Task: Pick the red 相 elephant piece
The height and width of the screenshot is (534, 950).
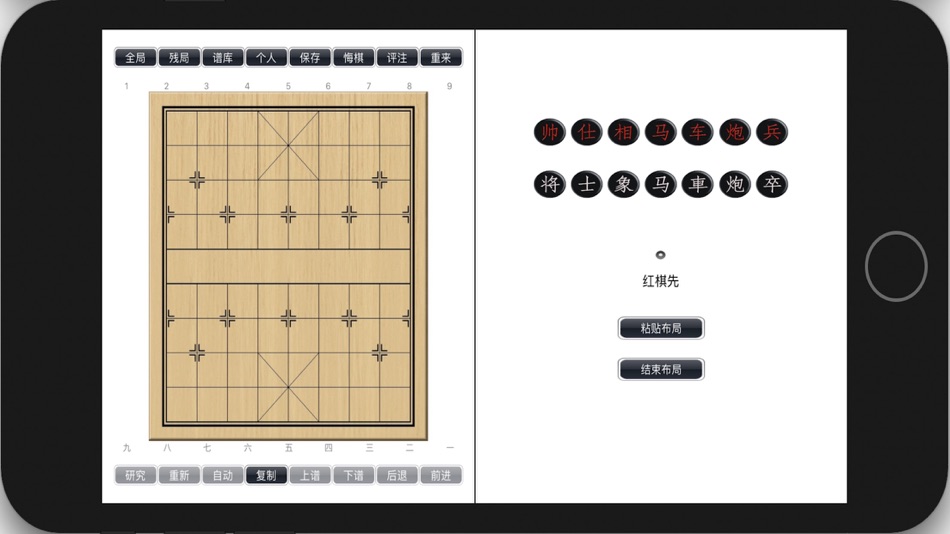Action: [623, 132]
